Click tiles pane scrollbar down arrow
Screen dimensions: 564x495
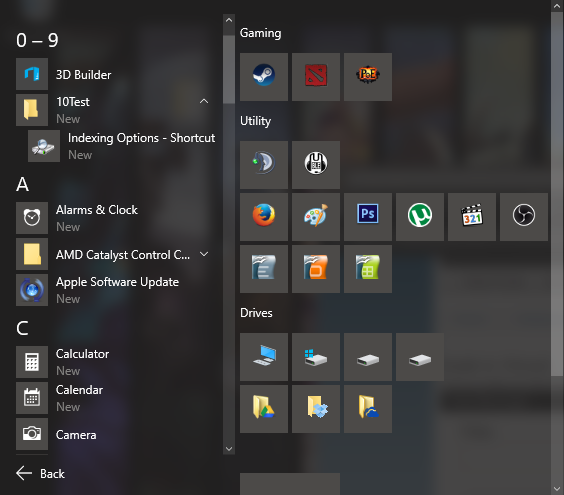click(557, 489)
